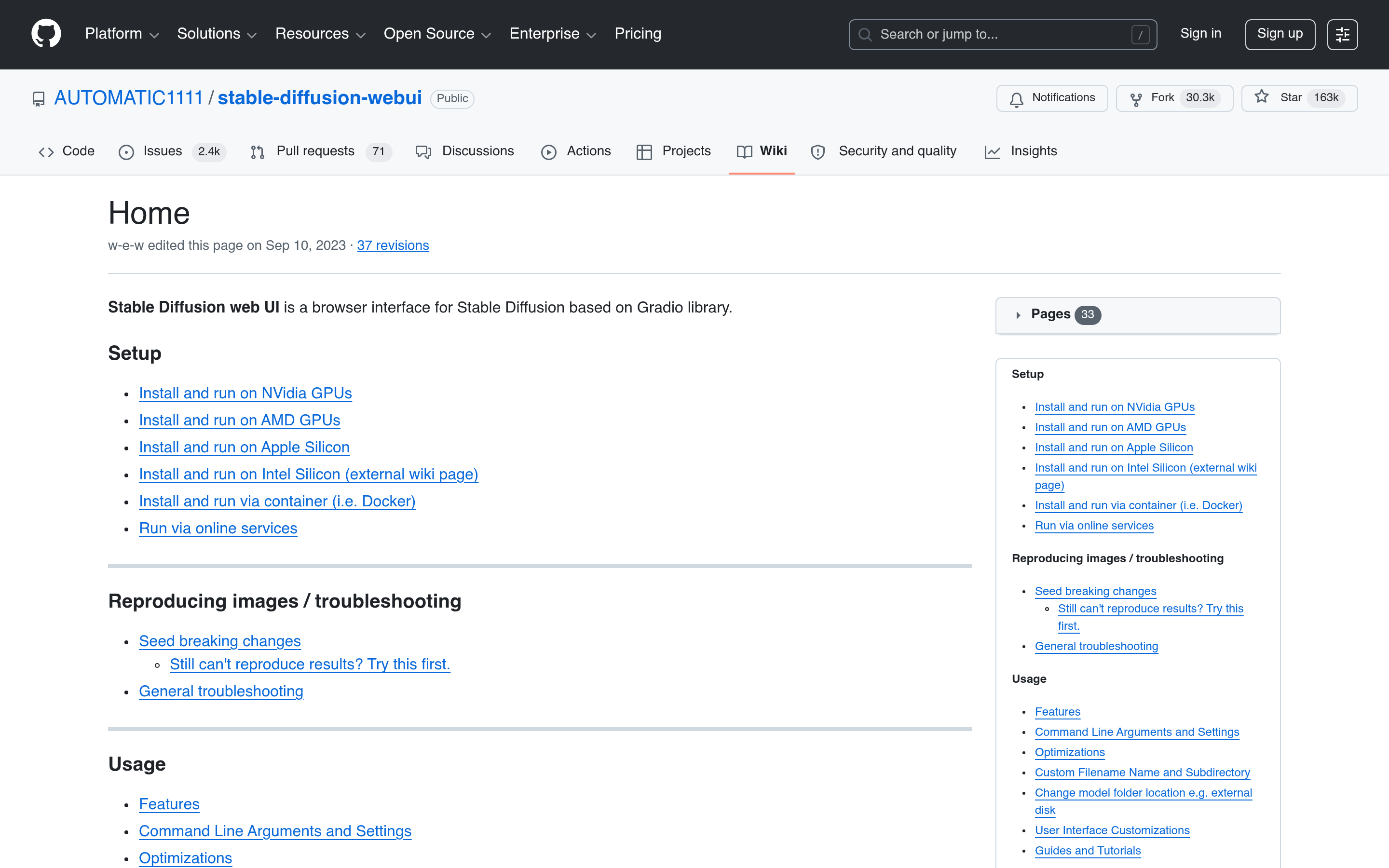Click the Projects table icon

click(x=644, y=152)
